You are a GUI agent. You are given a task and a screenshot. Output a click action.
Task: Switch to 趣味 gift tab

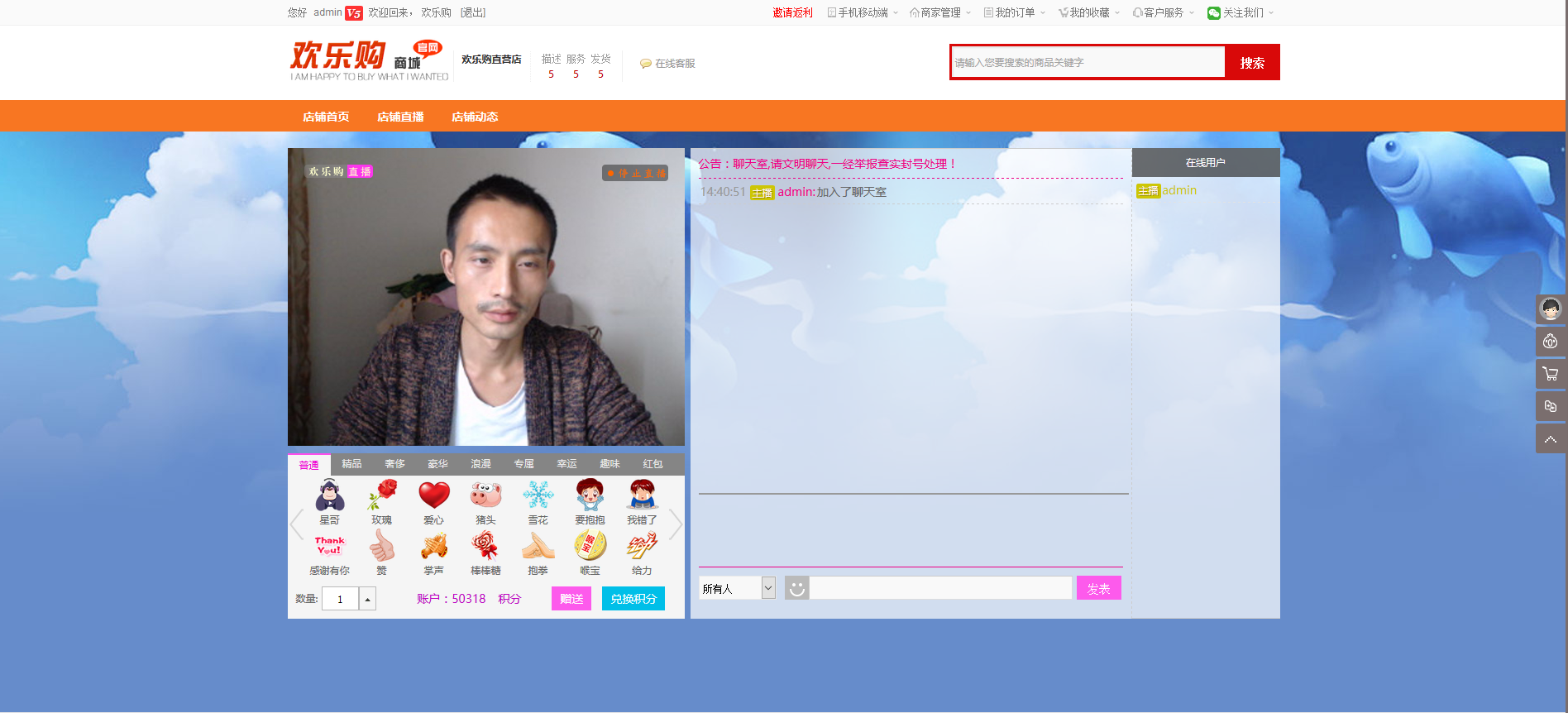pyautogui.click(x=610, y=464)
